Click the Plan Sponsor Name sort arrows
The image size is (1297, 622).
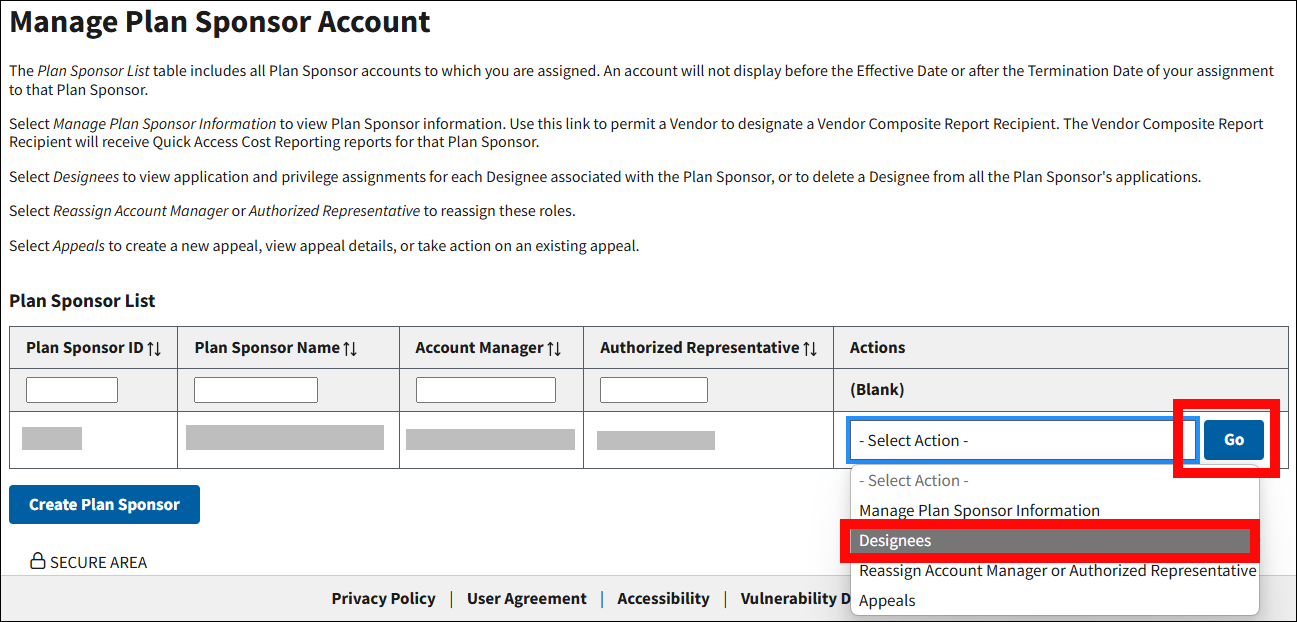click(350, 348)
